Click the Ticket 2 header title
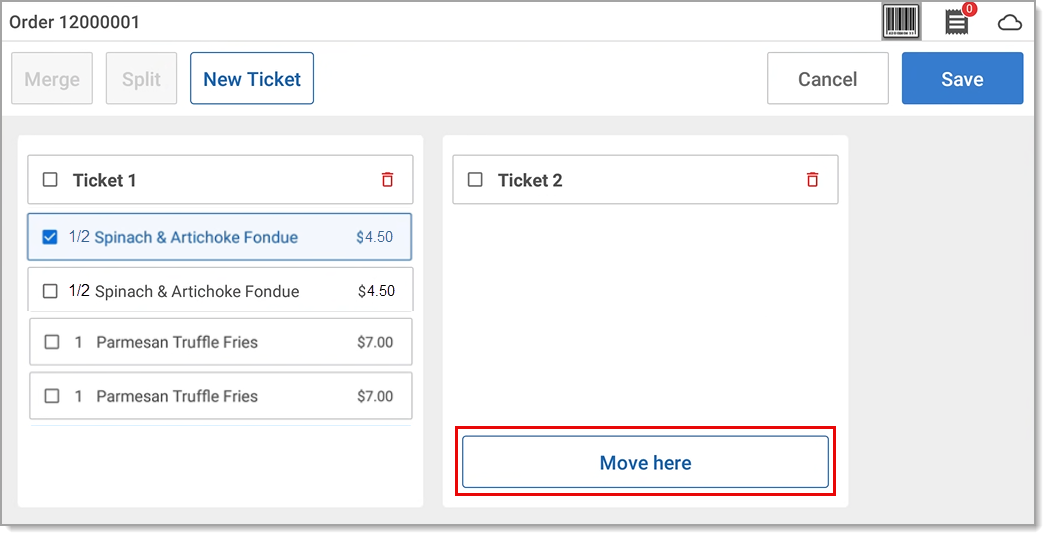The image size is (1048, 538). (530, 180)
